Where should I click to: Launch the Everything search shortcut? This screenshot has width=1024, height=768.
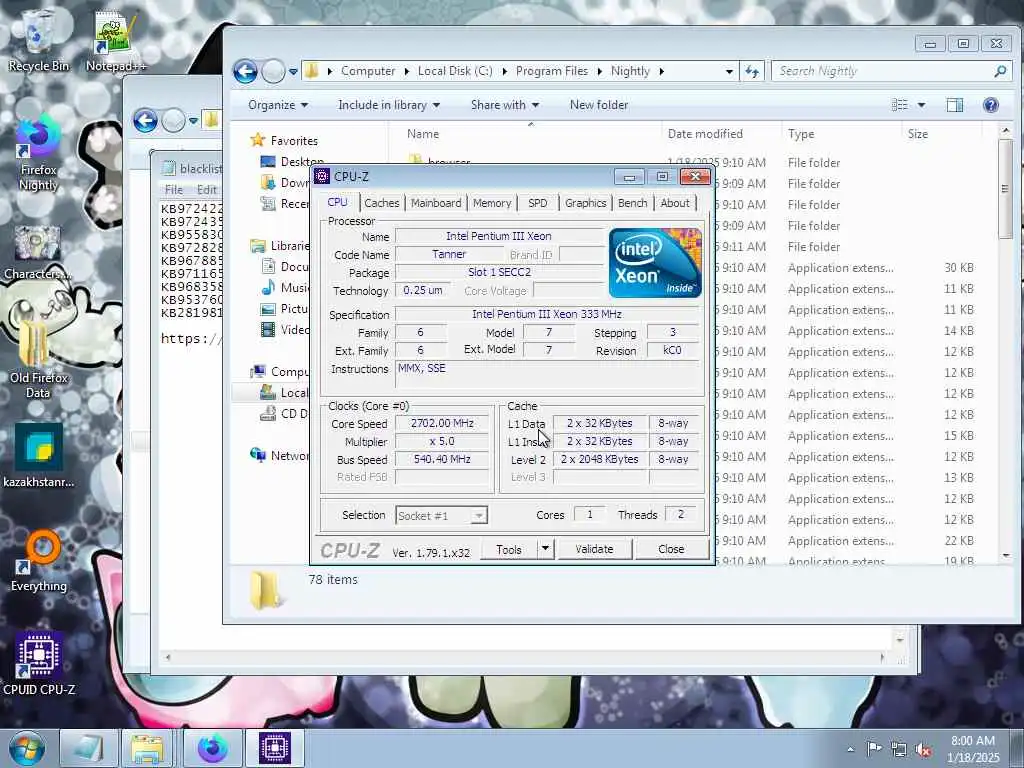tap(38, 560)
